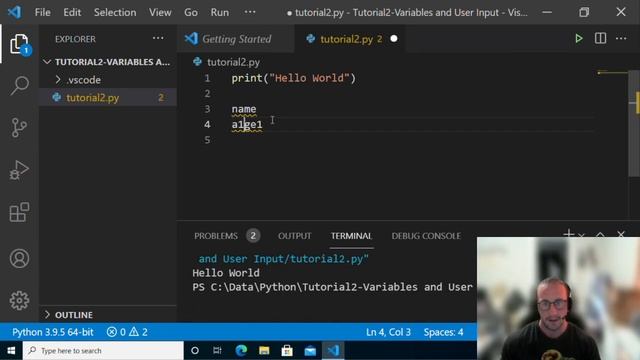Open Microsoft Store from taskbar
This screenshot has width=640, height=360.
coord(287,351)
